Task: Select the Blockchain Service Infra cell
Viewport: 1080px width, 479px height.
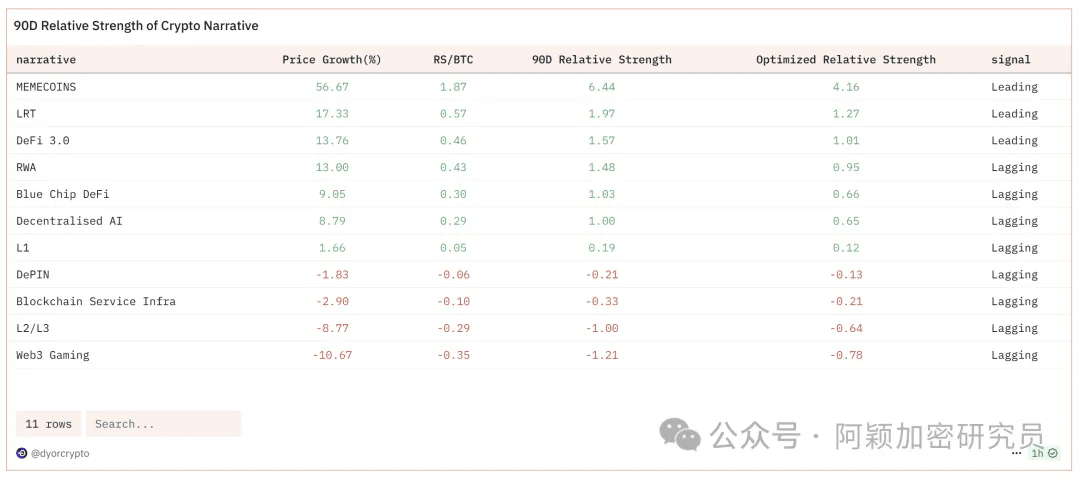Action: [x=95, y=301]
